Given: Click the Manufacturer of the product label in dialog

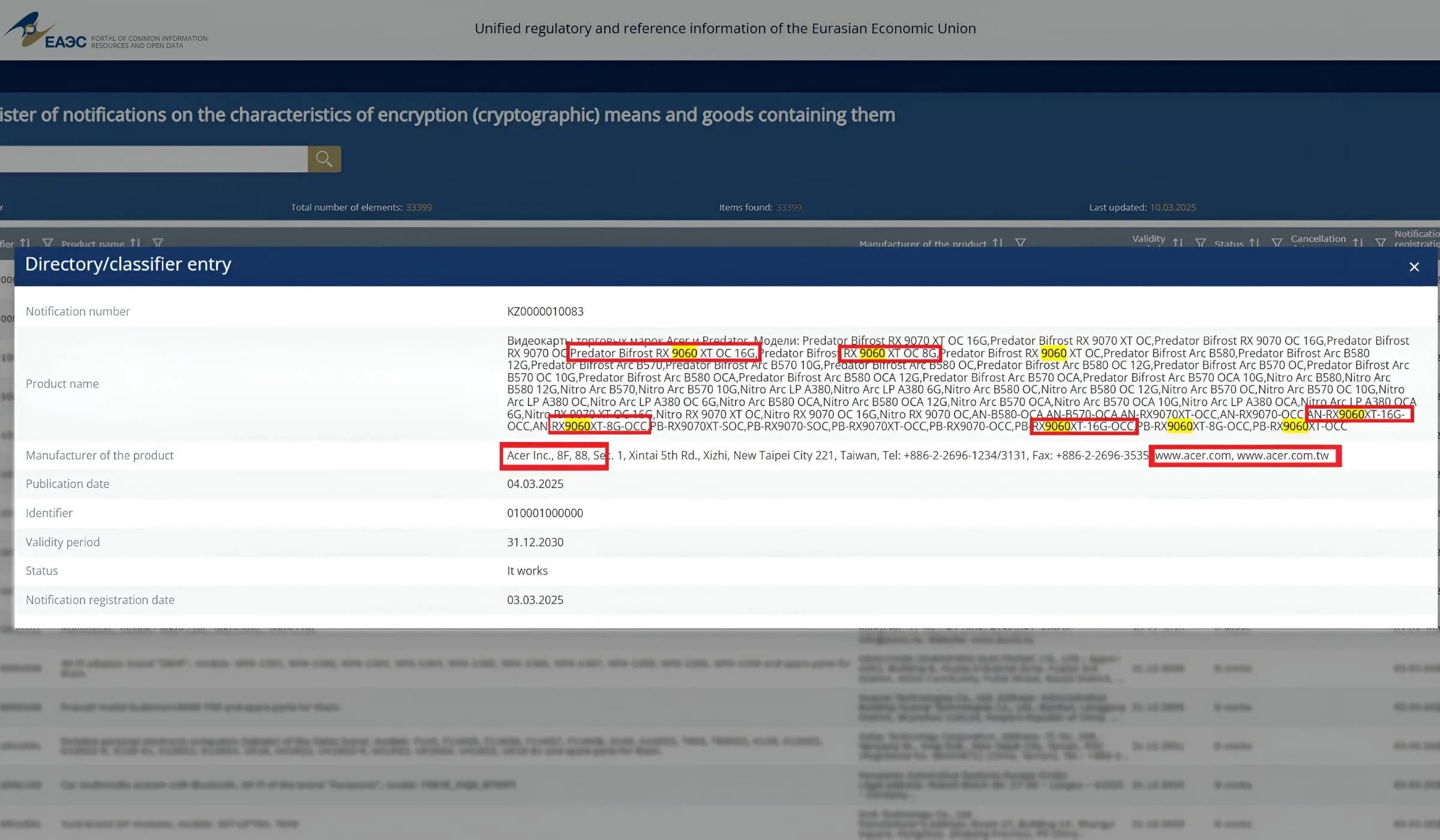Looking at the screenshot, I should point(100,455).
